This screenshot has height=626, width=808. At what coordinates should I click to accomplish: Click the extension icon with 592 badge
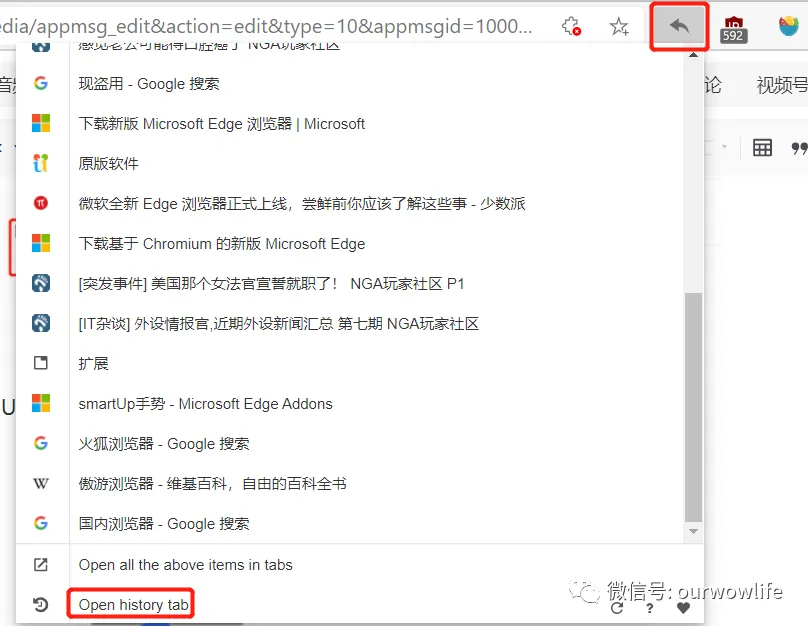pos(734,29)
